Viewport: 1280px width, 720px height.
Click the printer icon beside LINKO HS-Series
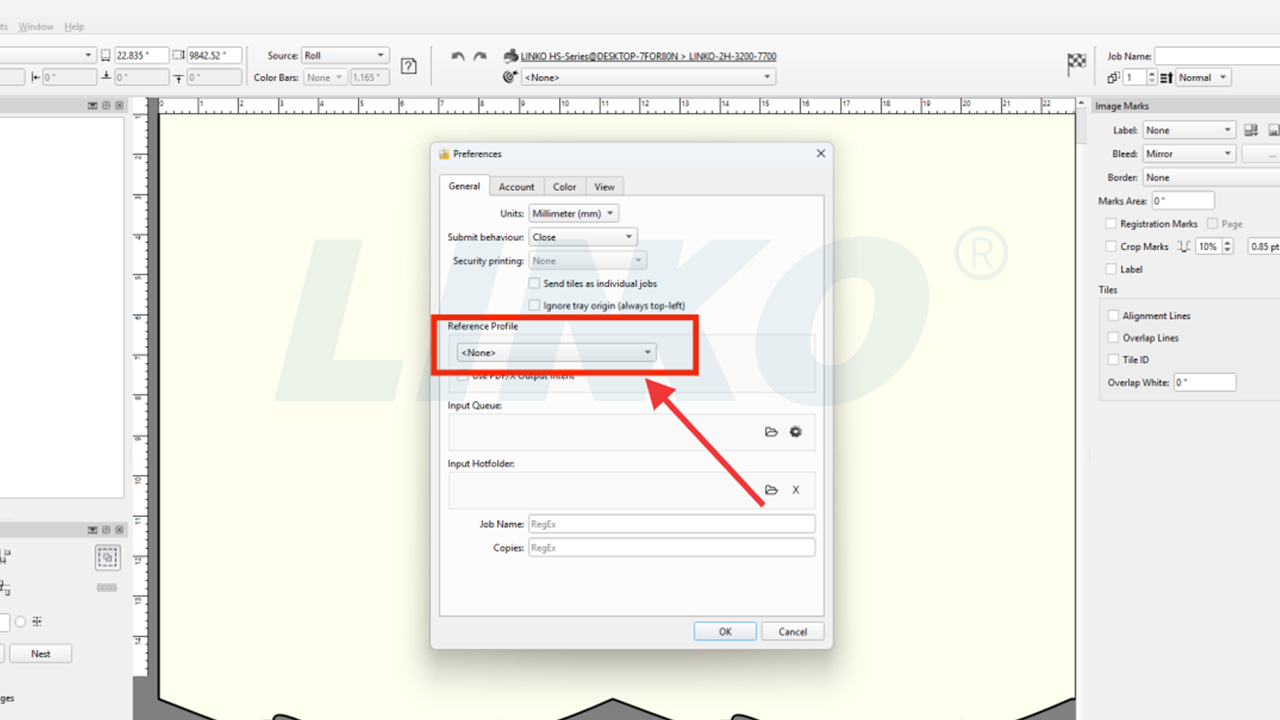click(x=511, y=56)
